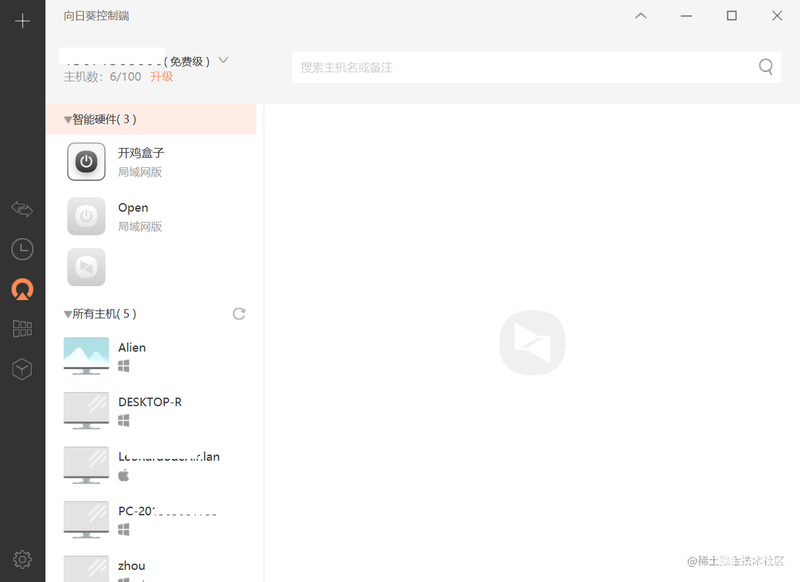Click the DESKTOP-R host monitor icon
Screen dimensions: 800x582
point(86,411)
